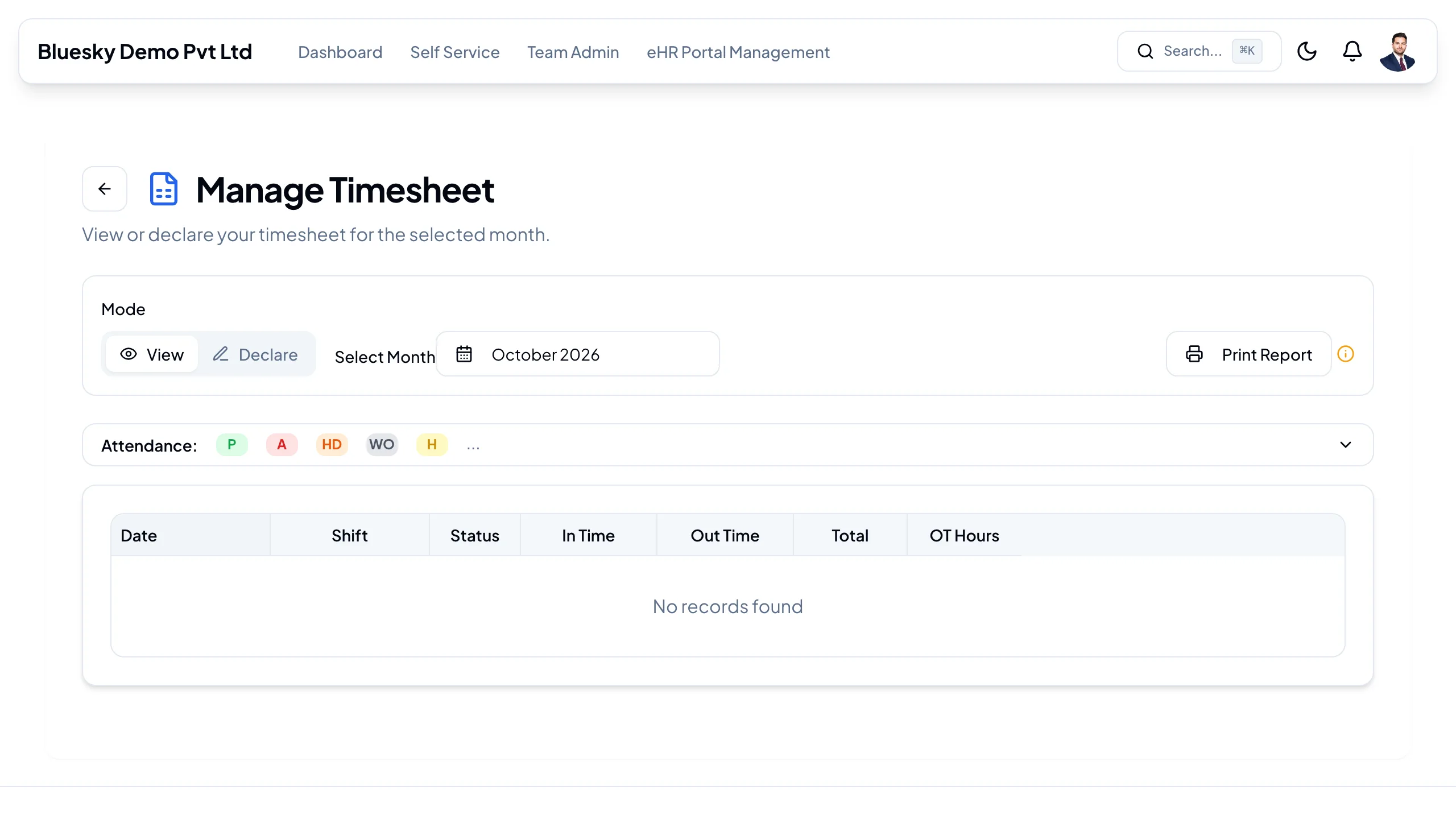
Task: Click the Shift column header
Action: coord(350,535)
